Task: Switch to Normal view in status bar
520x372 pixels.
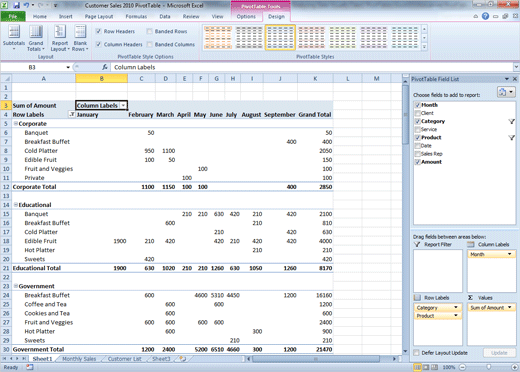Action: point(417,367)
